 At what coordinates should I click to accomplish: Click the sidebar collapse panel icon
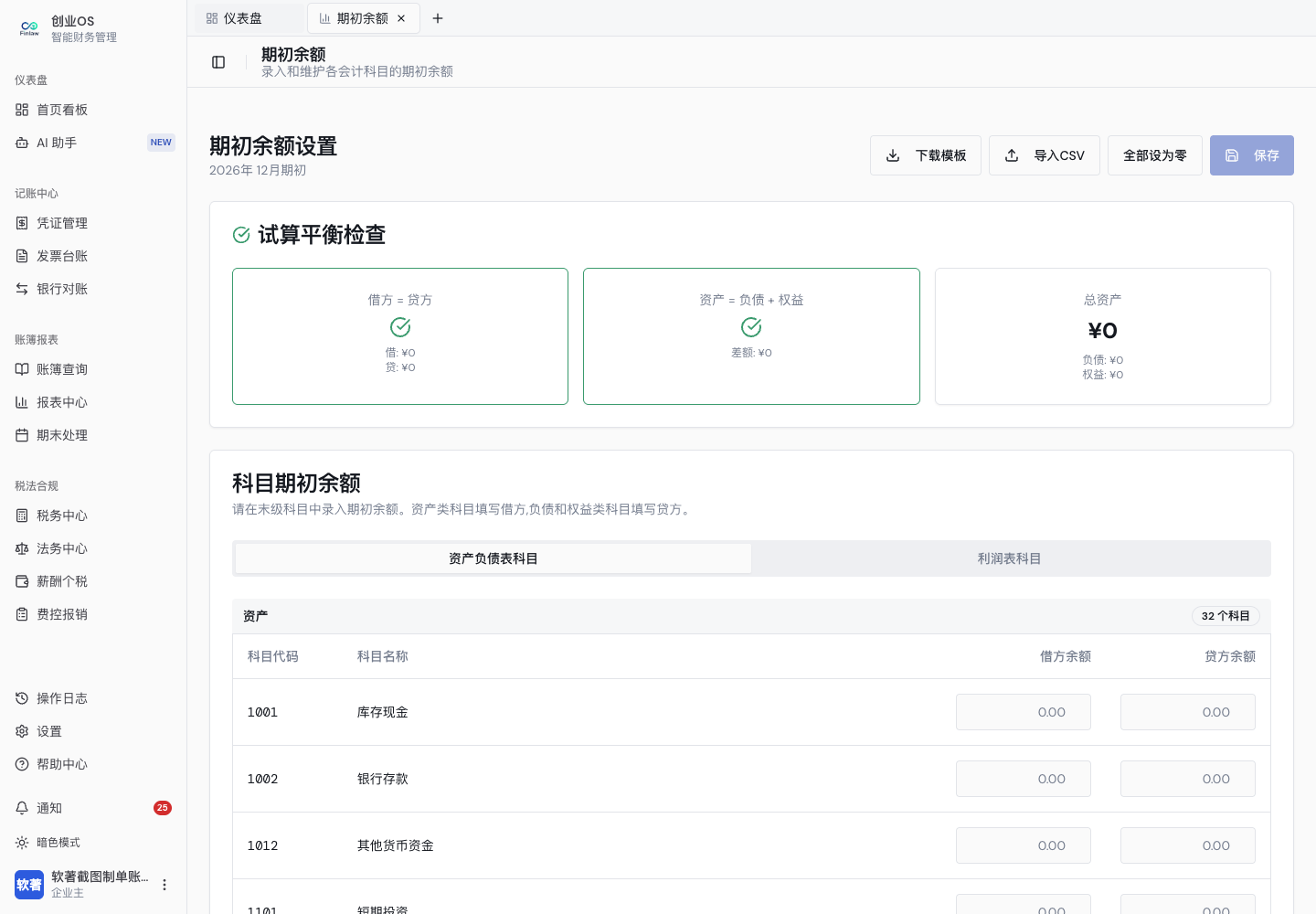coord(218,62)
